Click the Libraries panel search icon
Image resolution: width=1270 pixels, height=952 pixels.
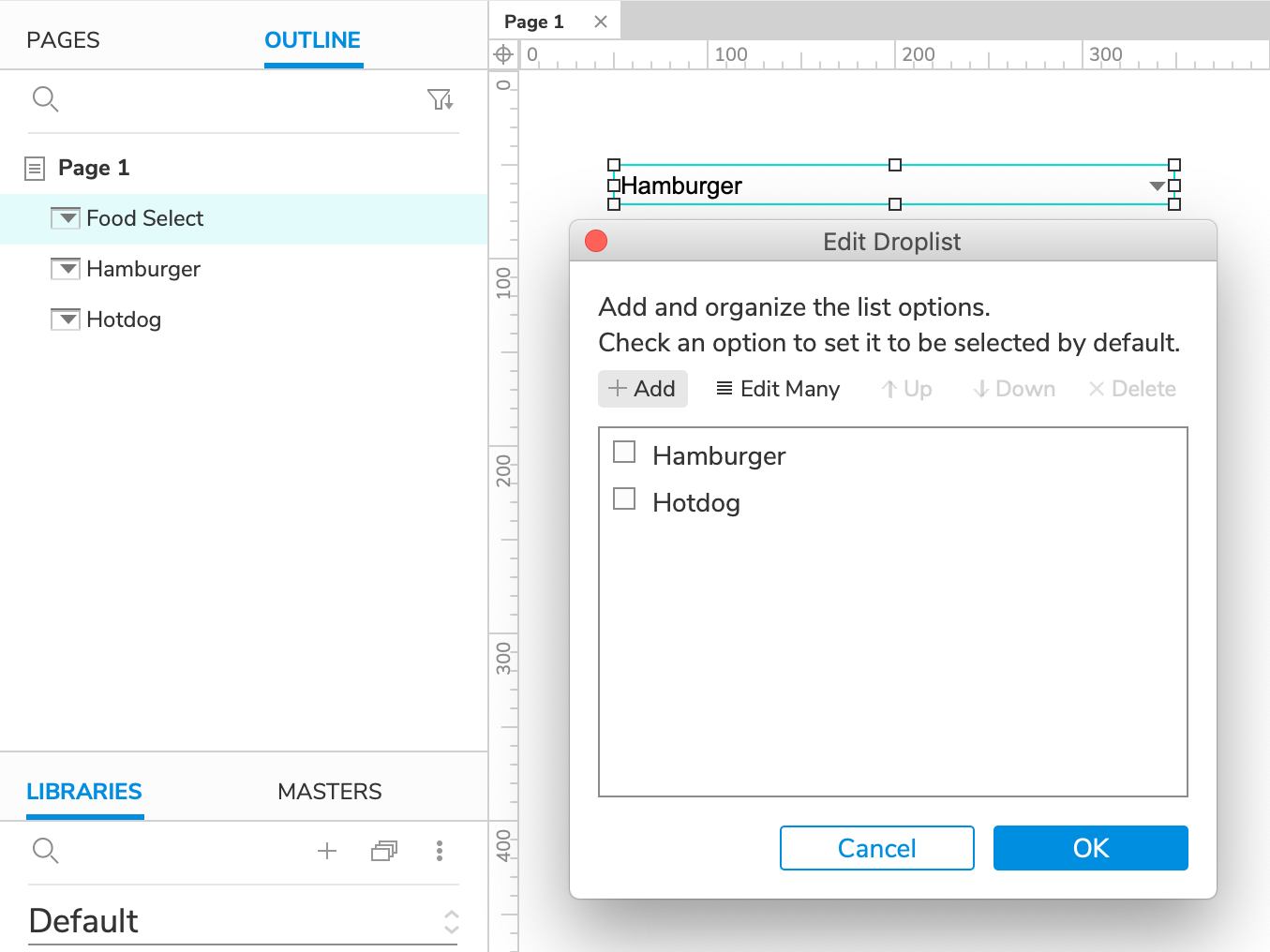click(x=45, y=851)
